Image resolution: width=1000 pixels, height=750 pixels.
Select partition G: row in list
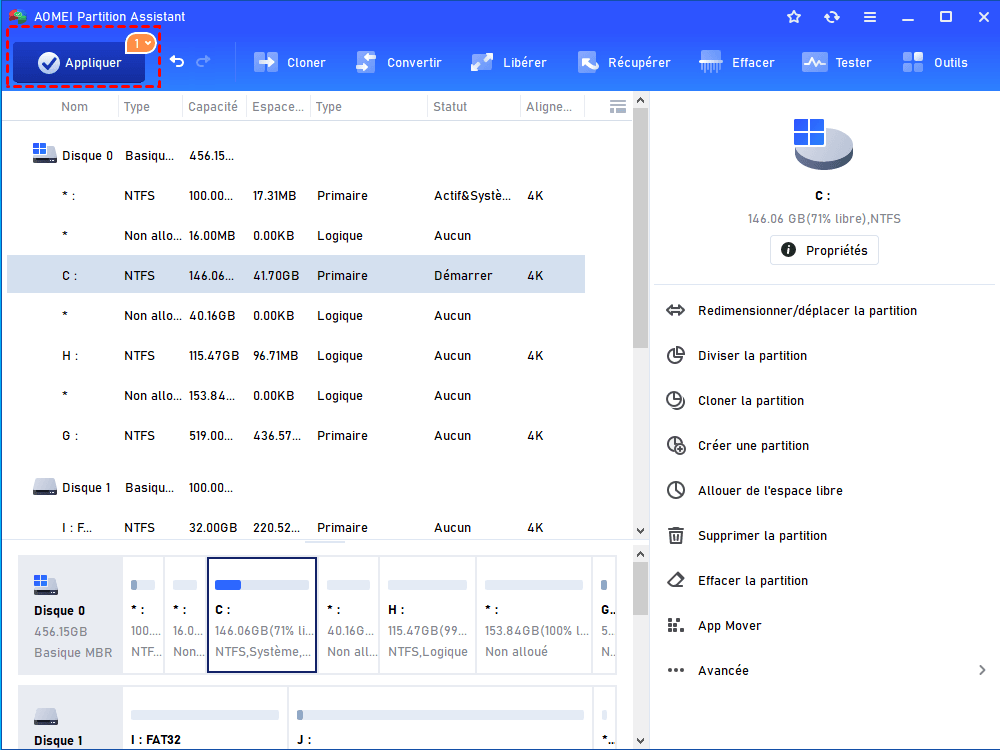[296, 436]
